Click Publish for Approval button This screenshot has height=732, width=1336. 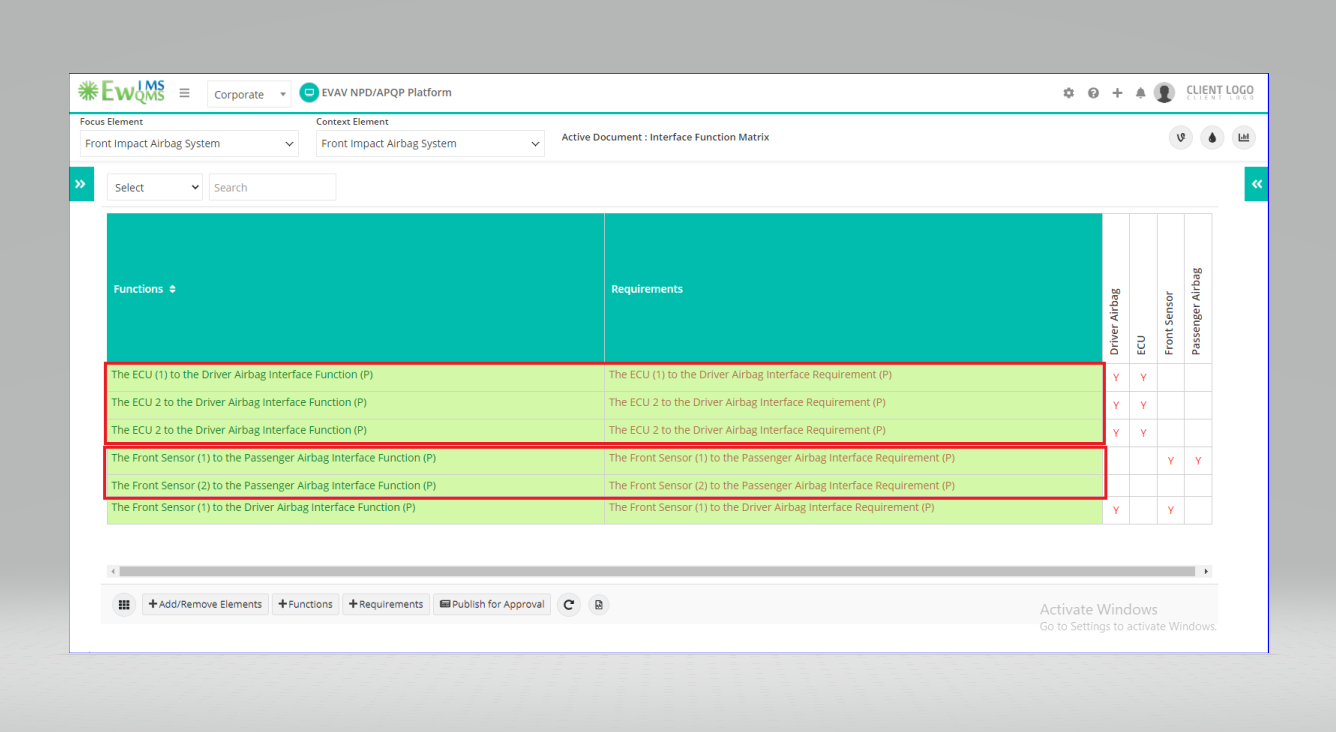click(492, 604)
